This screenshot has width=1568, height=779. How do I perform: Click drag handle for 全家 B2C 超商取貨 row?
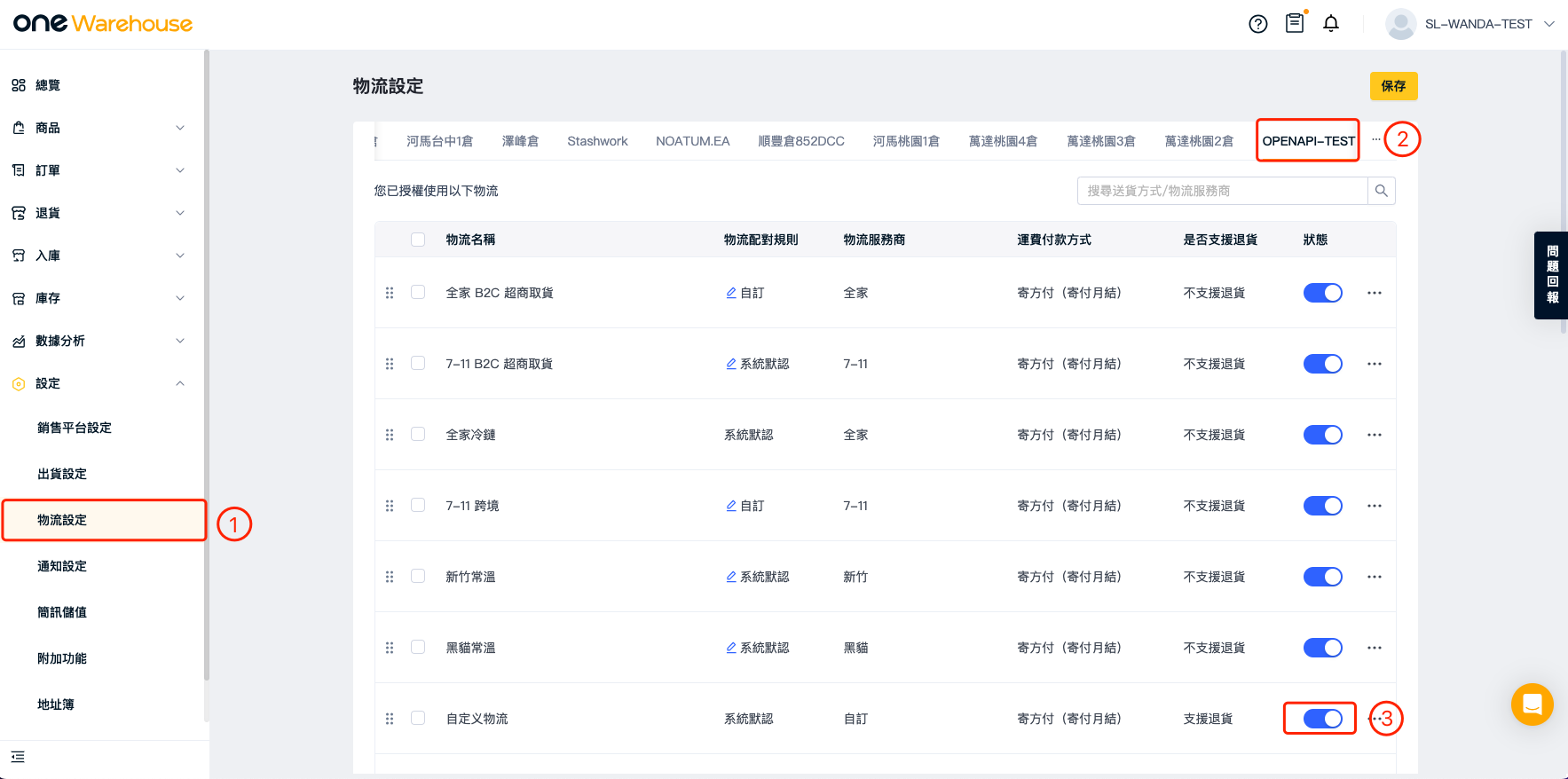(x=390, y=293)
